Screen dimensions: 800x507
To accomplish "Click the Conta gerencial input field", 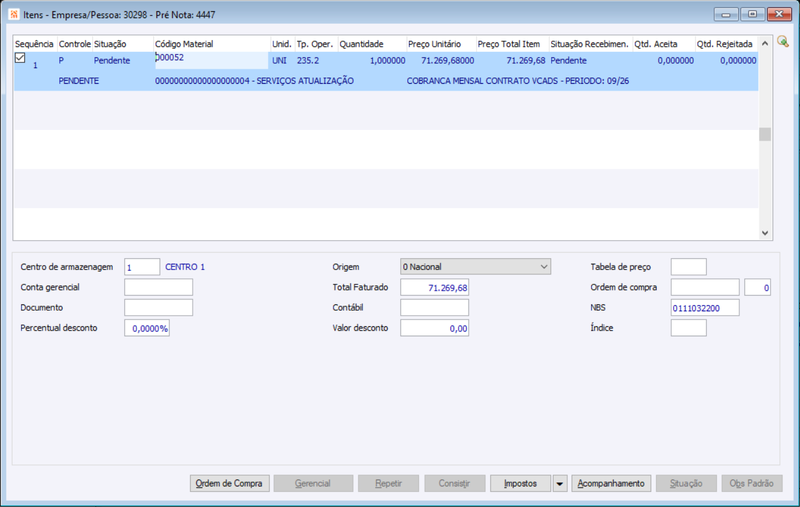I will 158,287.
